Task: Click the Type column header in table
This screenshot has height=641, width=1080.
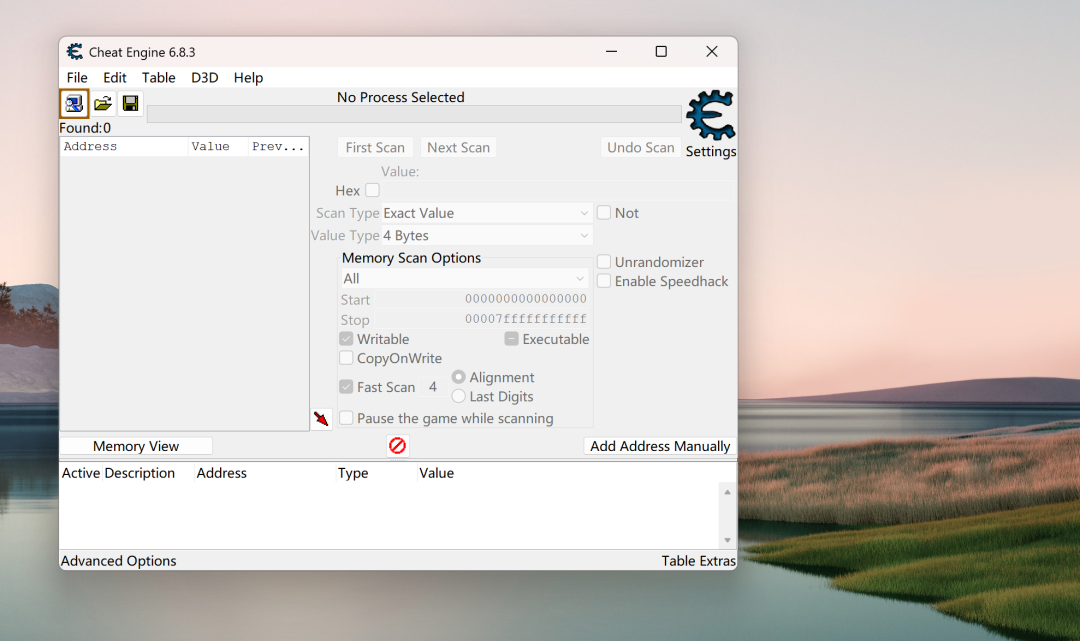Action: (x=353, y=473)
